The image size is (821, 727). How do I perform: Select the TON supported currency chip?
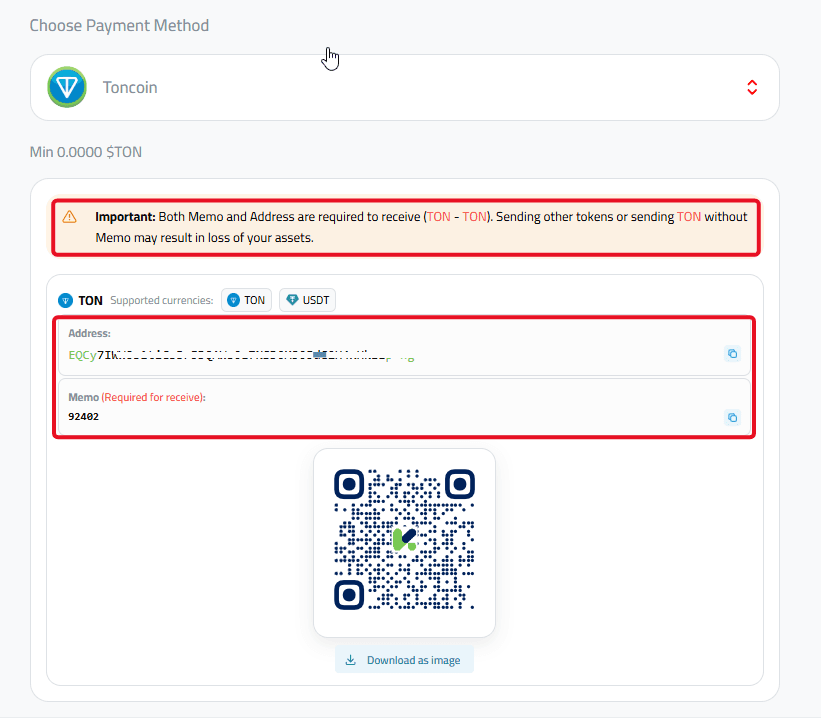tap(247, 300)
